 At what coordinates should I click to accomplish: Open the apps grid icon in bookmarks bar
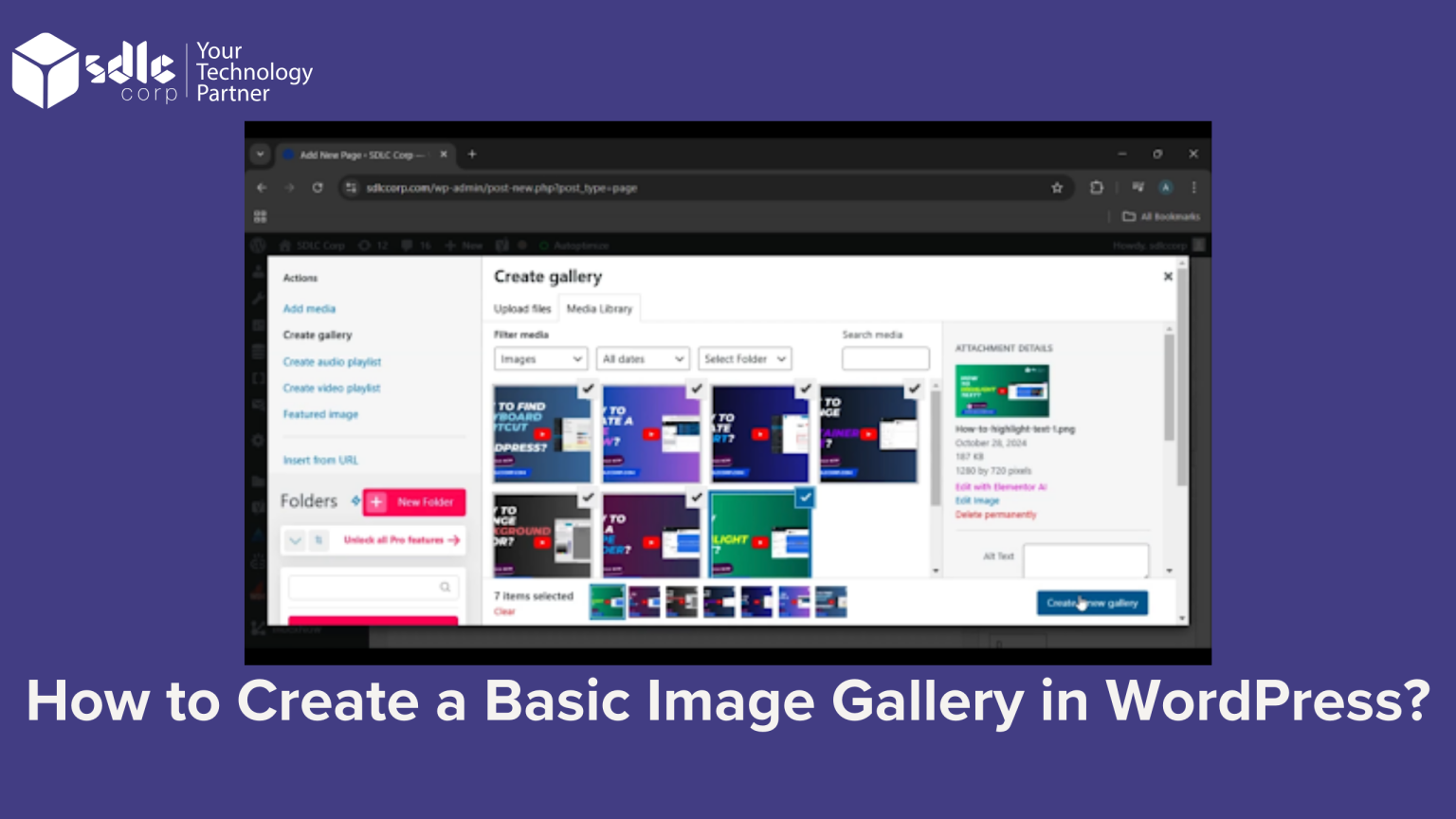coord(261,217)
